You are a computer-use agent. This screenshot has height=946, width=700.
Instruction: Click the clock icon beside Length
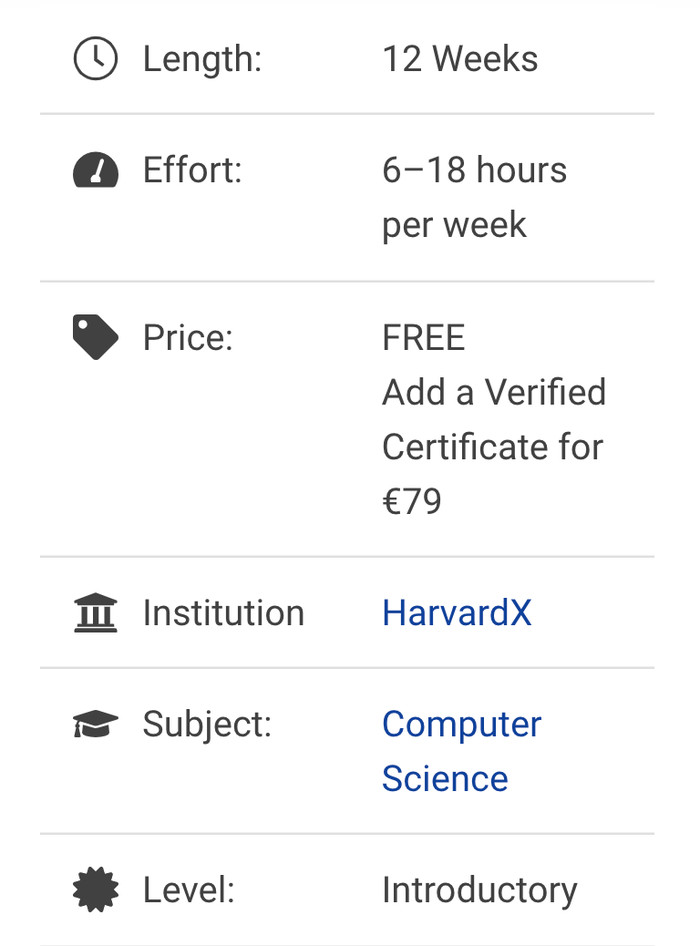point(96,59)
